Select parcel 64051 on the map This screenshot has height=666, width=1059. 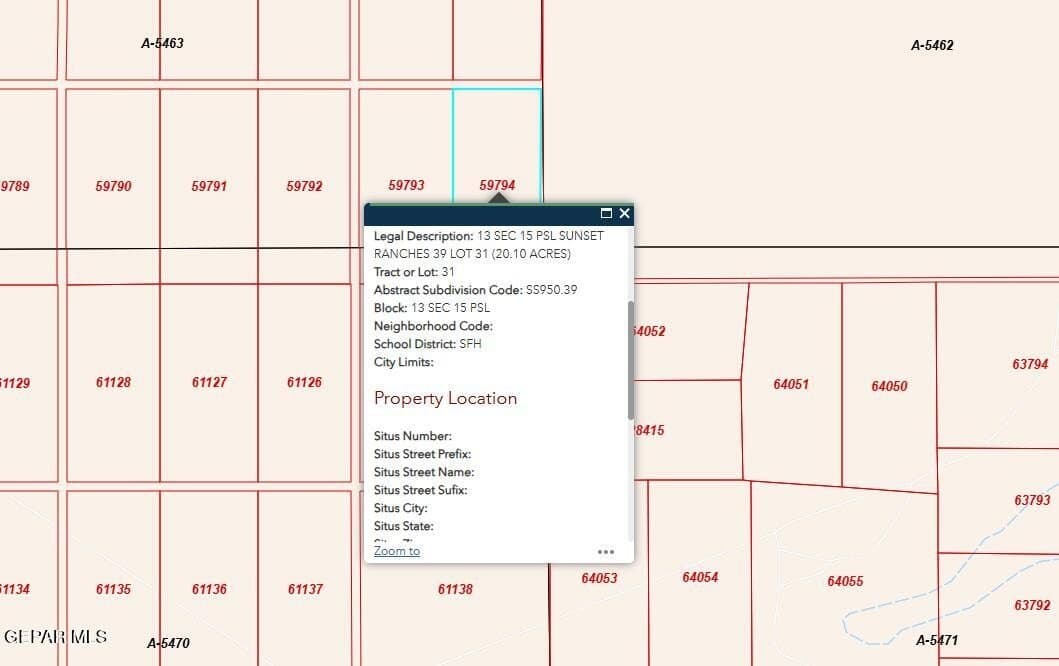791,384
